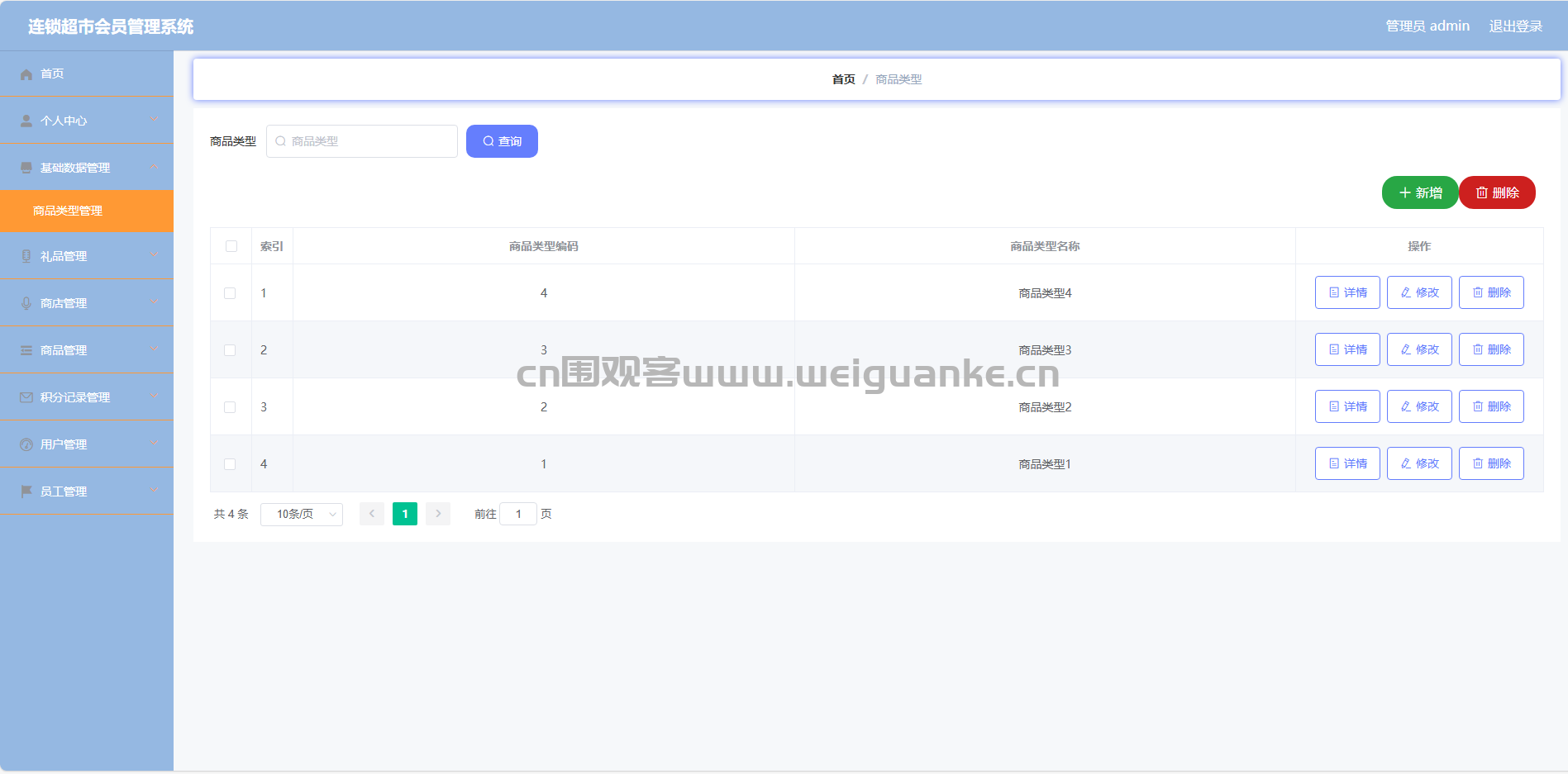Viewport: 1568px width, 774px height.
Task: Open 详情 for 商品类型1
Action: click(1347, 463)
